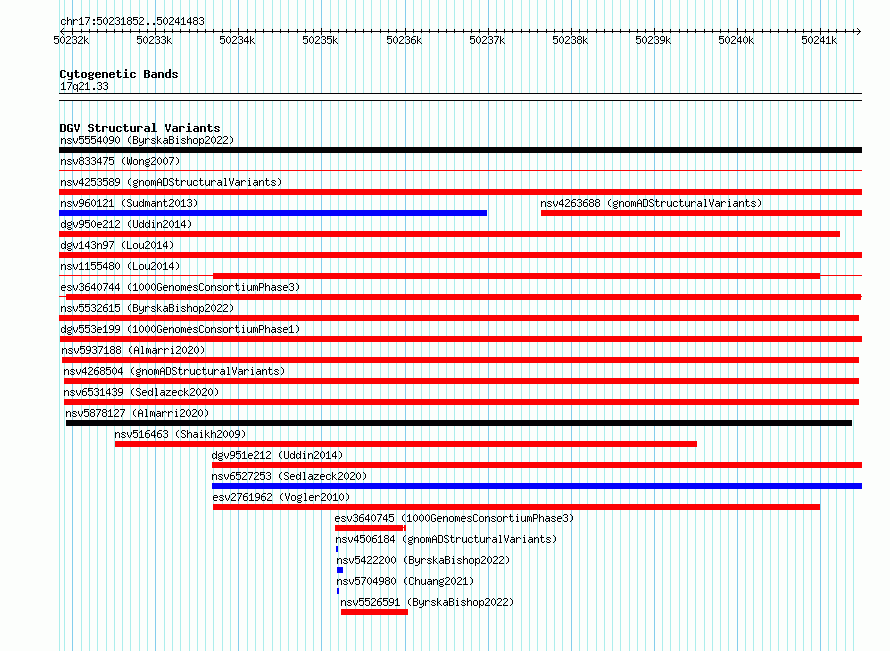Open nsv833475 (Wong2007) variant label

[x=120, y=161]
